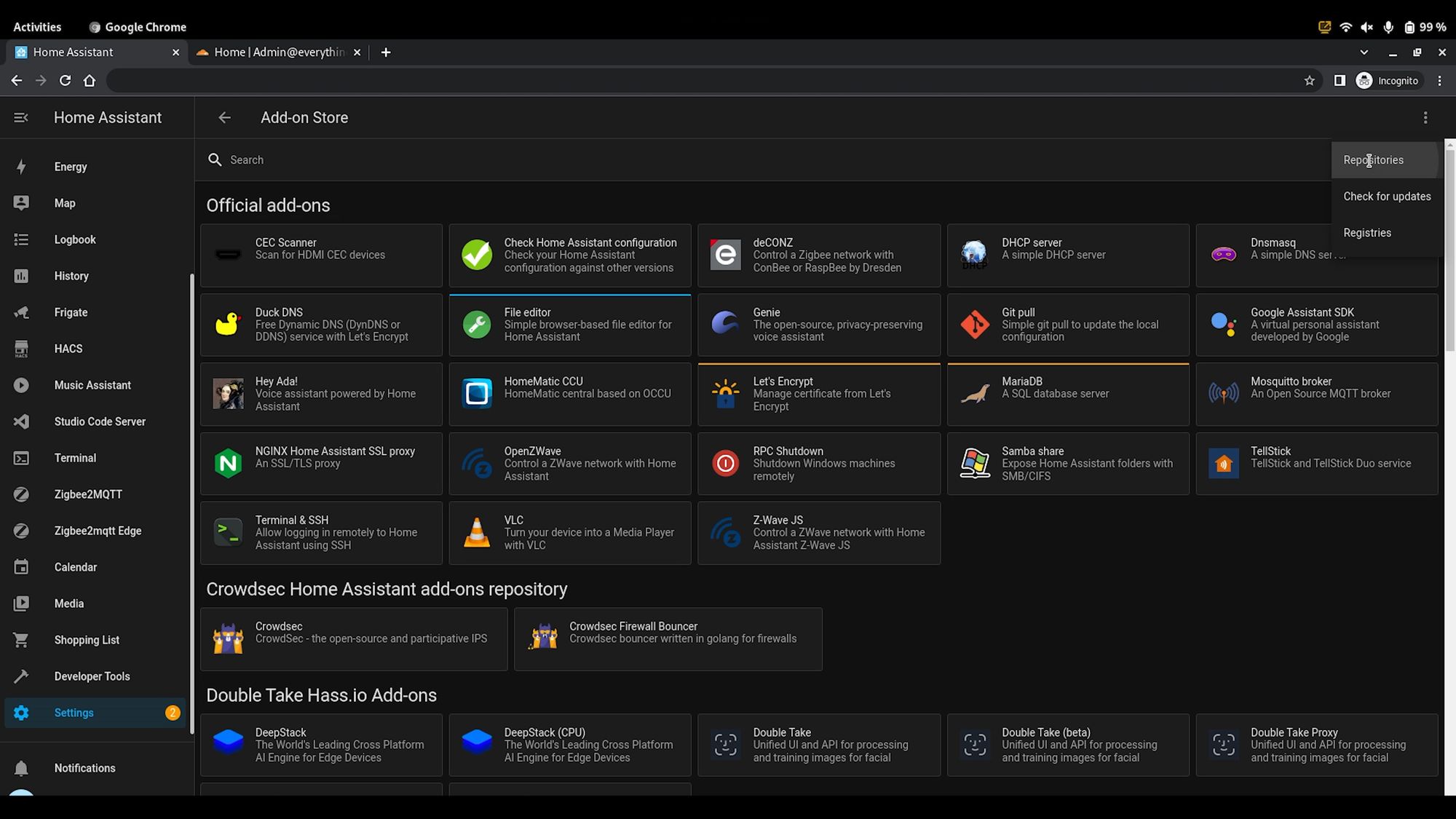This screenshot has height=819, width=1456.
Task: Open Calendar in the sidebar
Action: click(x=95, y=567)
